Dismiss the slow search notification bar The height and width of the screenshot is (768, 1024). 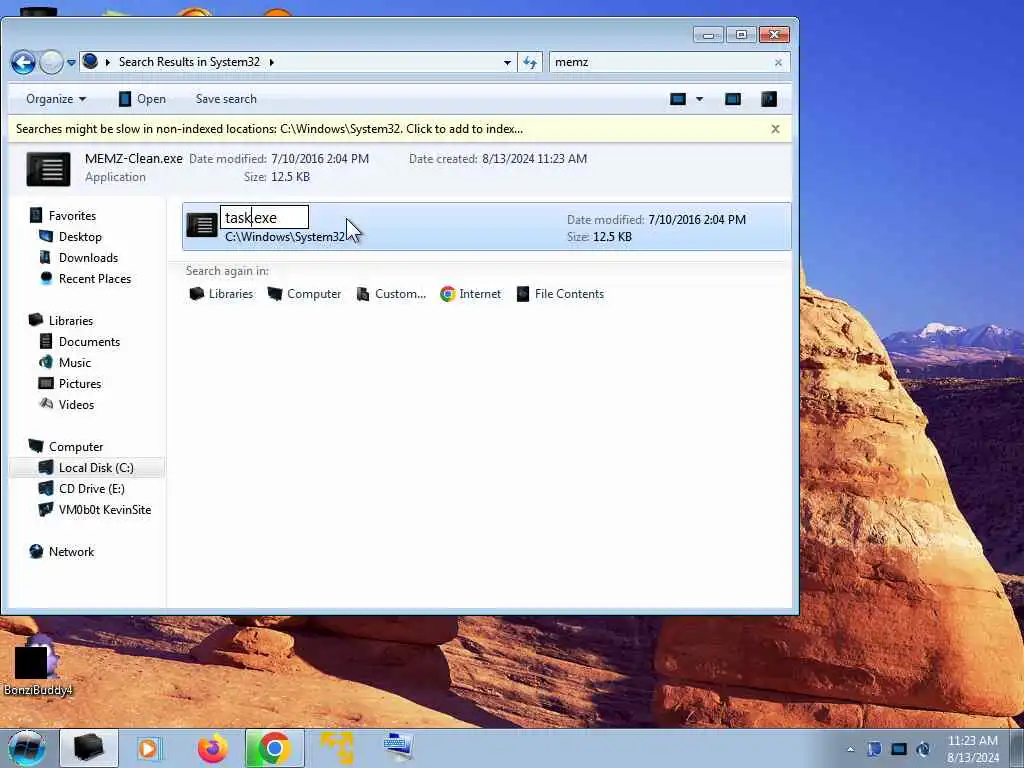coord(775,129)
